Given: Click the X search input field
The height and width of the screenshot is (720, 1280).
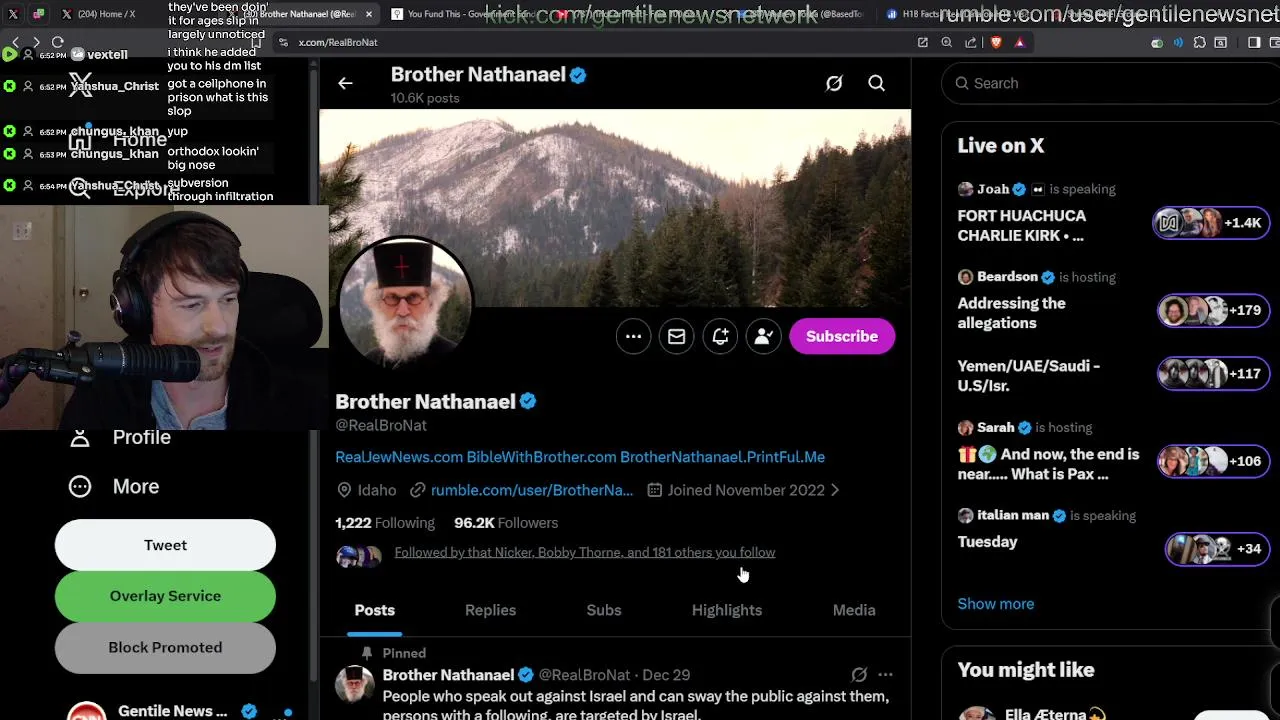Looking at the screenshot, I should click(1110, 84).
